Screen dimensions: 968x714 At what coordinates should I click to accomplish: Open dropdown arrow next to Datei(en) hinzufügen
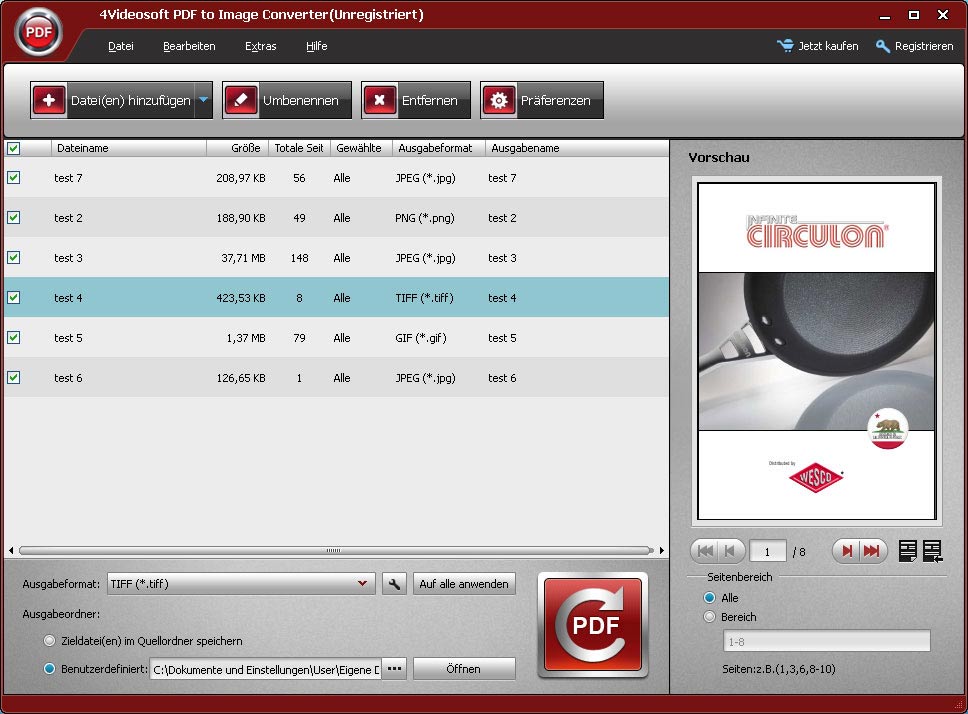tap(203, 100)
